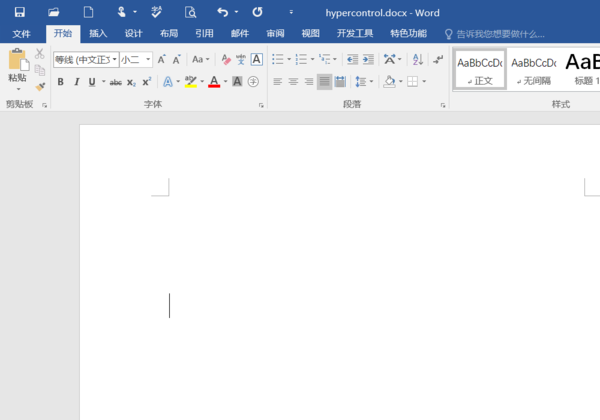The height and width of the screenshot is (420, 600).
Task: Open the 字体 dialog launcher
Action: (261, 105)
